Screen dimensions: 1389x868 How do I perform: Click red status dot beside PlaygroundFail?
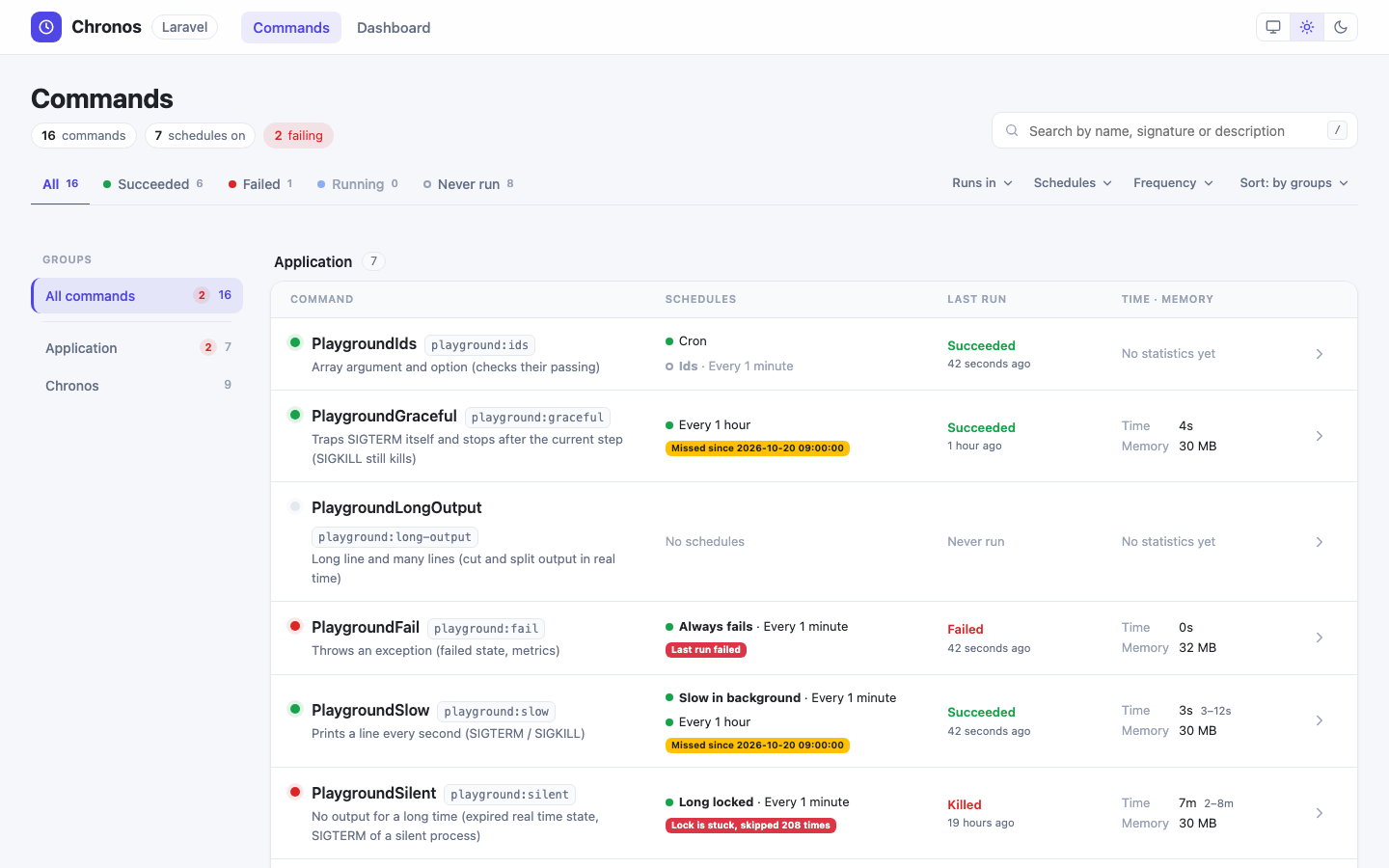tap(295, 626)
